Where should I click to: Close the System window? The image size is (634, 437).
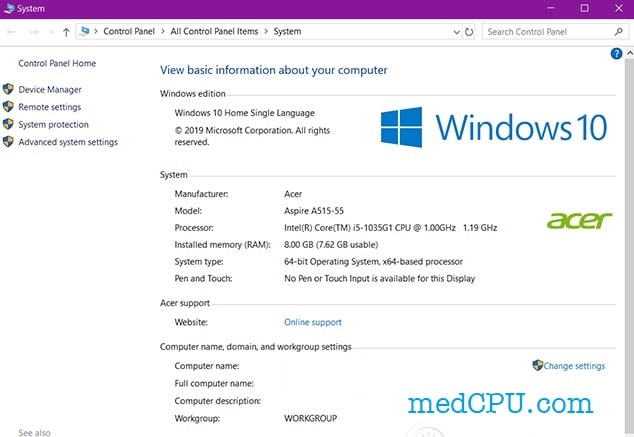619,8
